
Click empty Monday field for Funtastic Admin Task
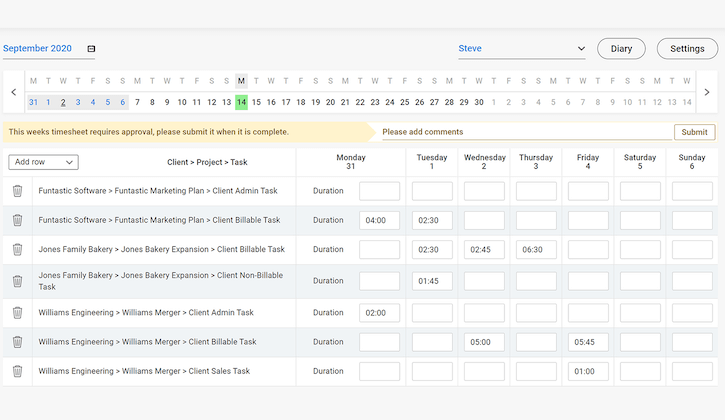coord(380,191)
